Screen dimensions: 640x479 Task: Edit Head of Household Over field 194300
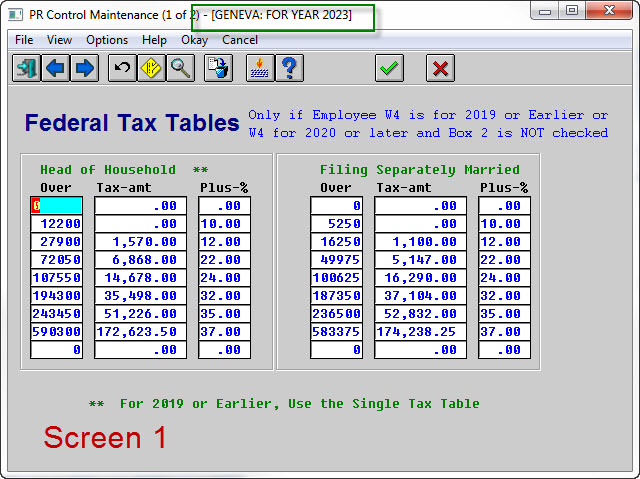(x=56, y=295)
